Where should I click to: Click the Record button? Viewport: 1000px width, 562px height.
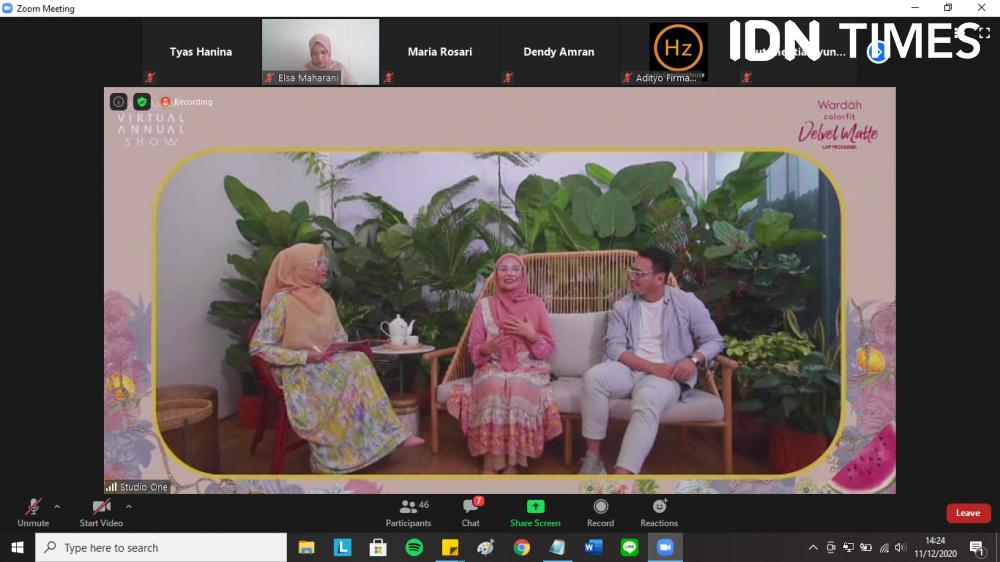[x=600, y=513]
